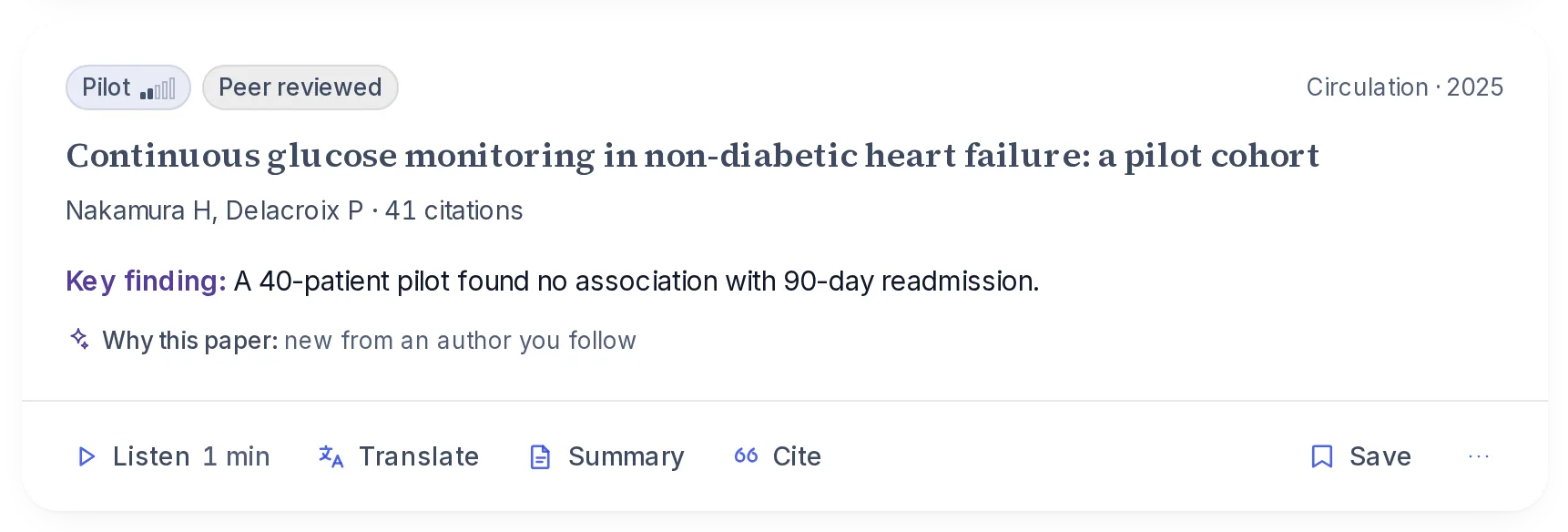
Task: Select the Pilot study-type badge
Action: (x=128, y=87)
